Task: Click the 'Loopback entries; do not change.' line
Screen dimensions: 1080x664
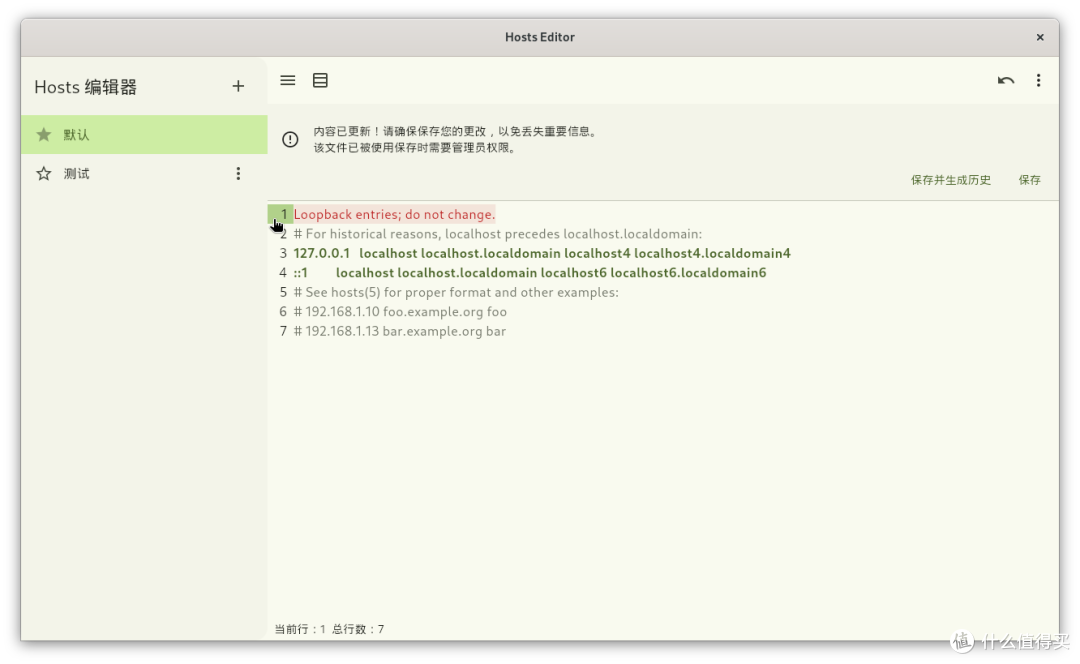Action: [395, 214]
